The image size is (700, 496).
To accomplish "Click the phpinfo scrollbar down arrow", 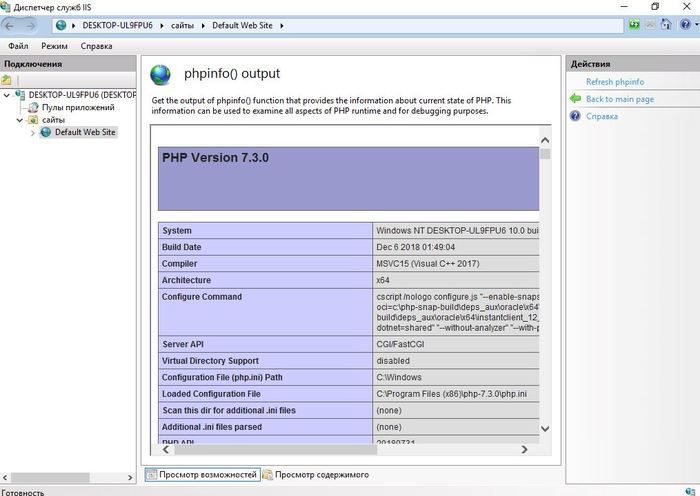I will tap(545, 429).
